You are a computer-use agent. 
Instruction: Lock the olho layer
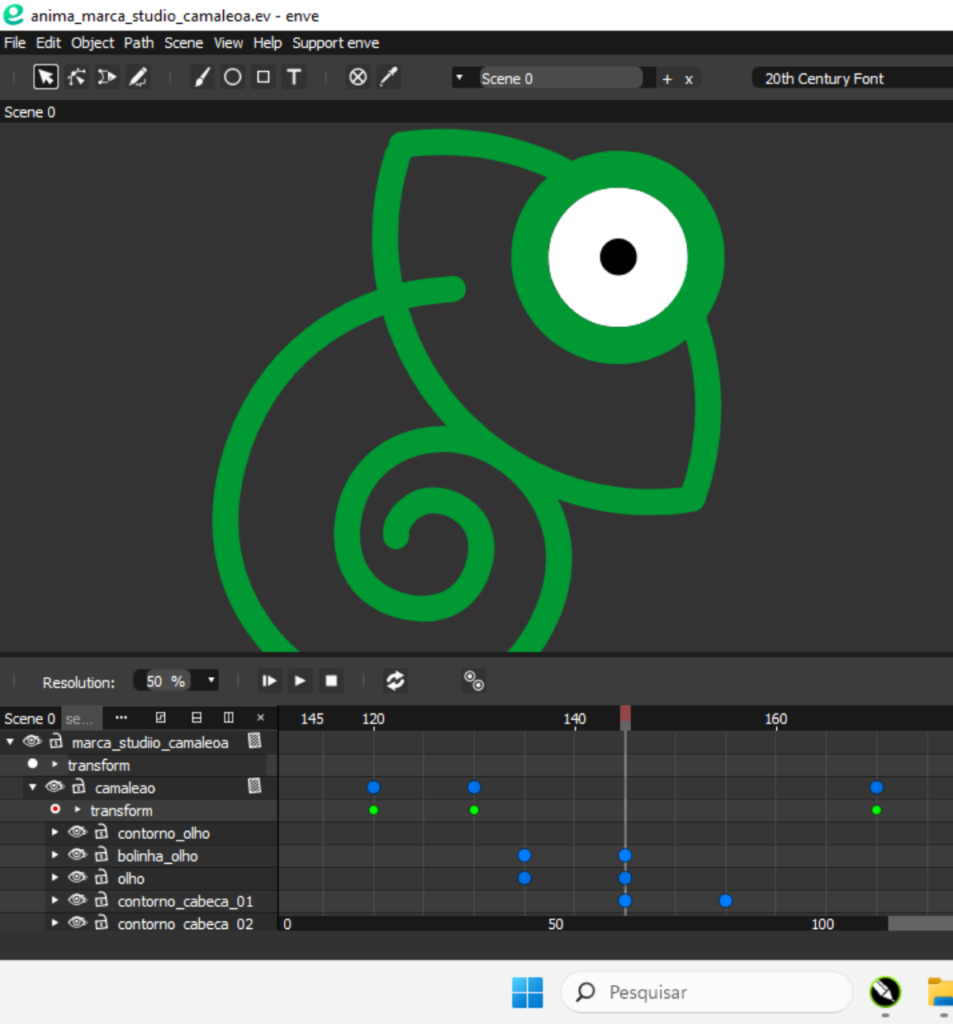(x=101, y=879)
